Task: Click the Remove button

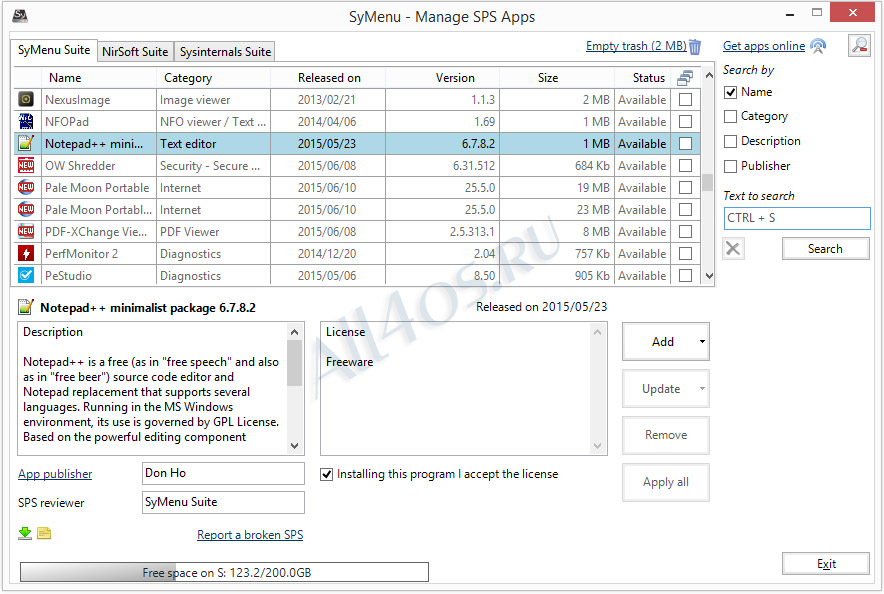Action: tap(666, 435)
